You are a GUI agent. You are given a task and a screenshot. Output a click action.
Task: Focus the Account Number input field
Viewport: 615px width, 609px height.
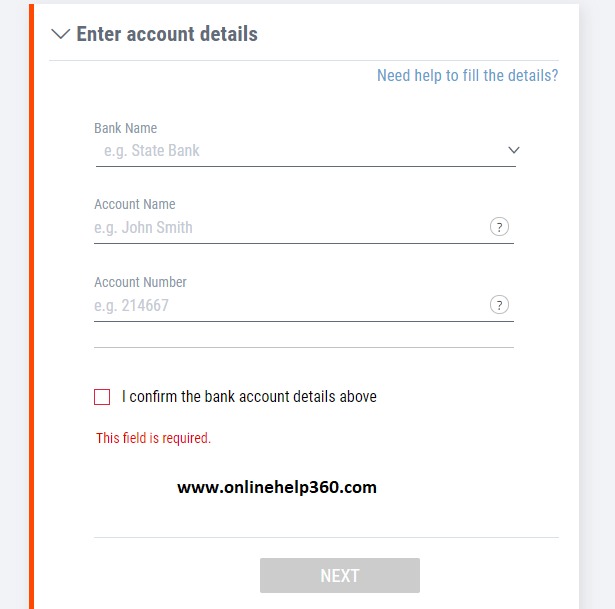point(290,305)
